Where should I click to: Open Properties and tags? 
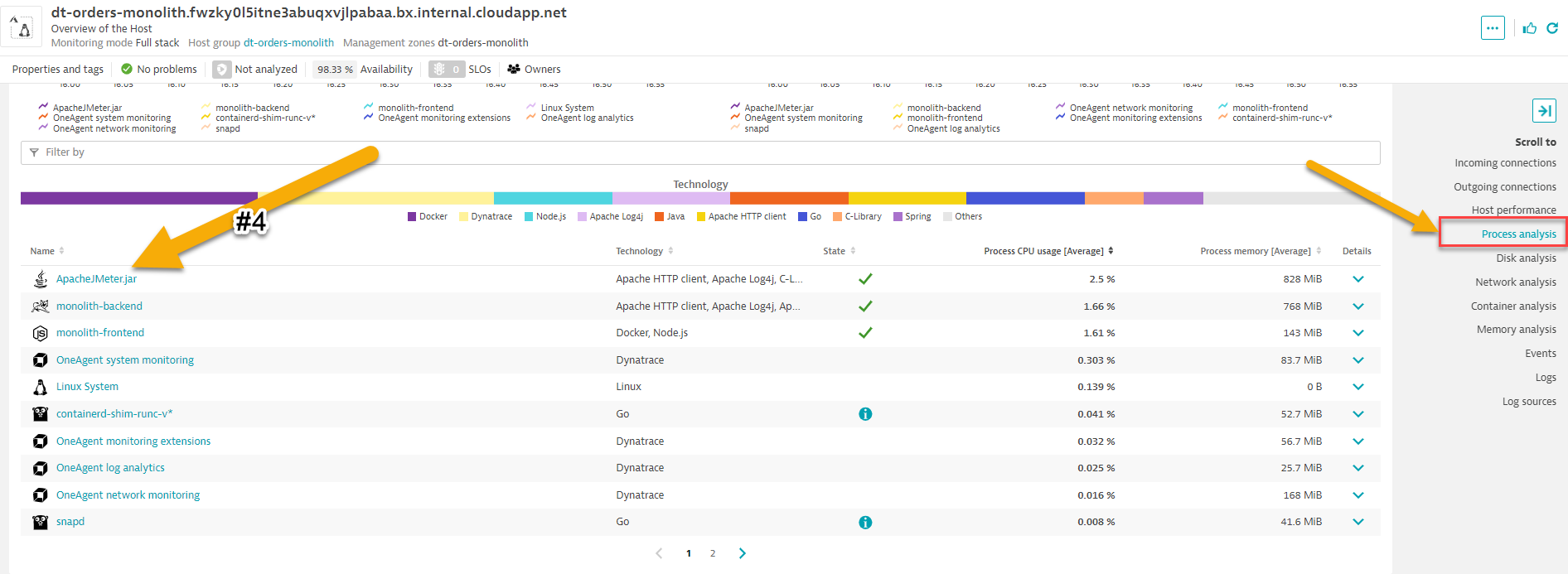tap(58, 70)
